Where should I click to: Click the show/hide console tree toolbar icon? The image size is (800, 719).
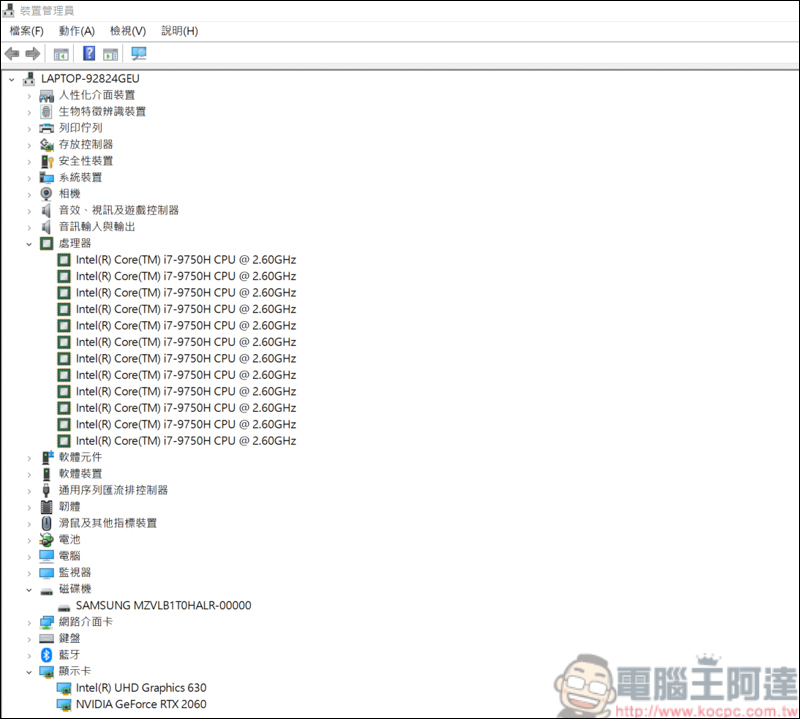click(x=62, y=54)
